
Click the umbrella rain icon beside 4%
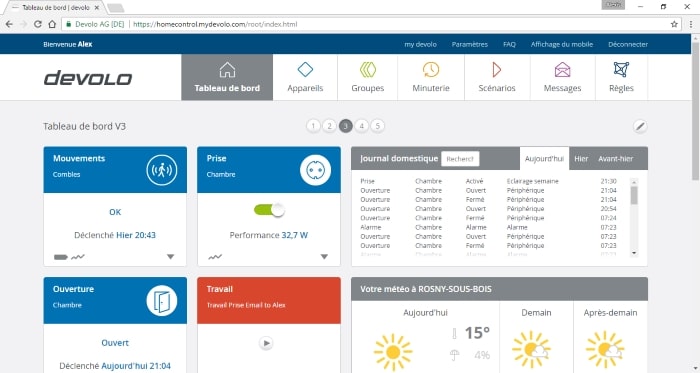[454, 355]
